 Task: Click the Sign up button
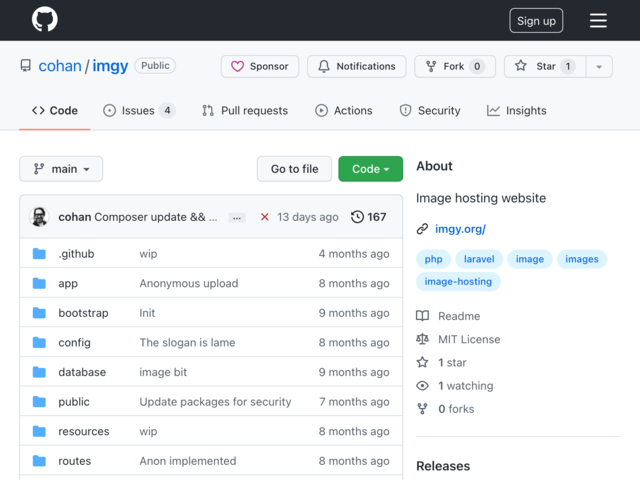pos(536,20)
